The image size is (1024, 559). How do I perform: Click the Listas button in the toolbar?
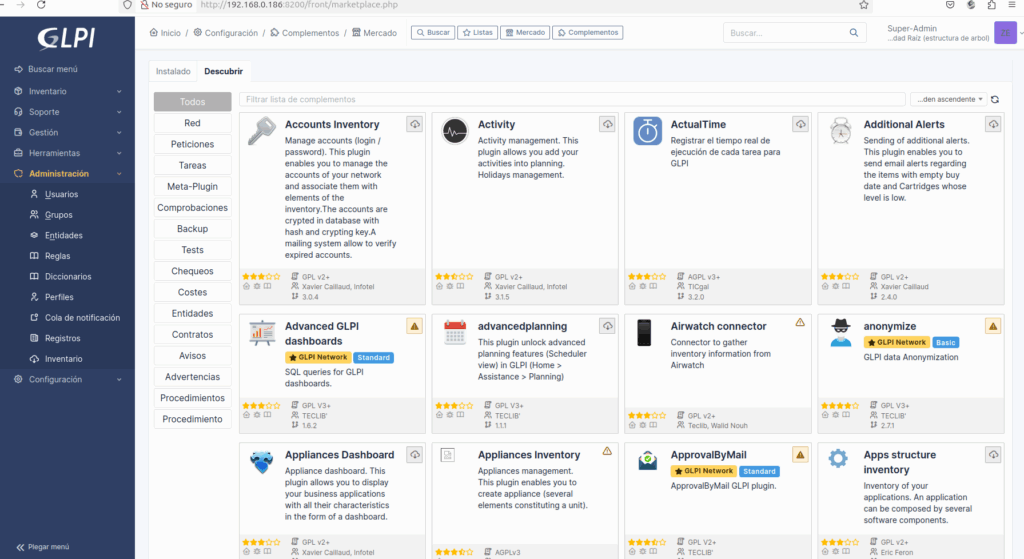point(477,33)
